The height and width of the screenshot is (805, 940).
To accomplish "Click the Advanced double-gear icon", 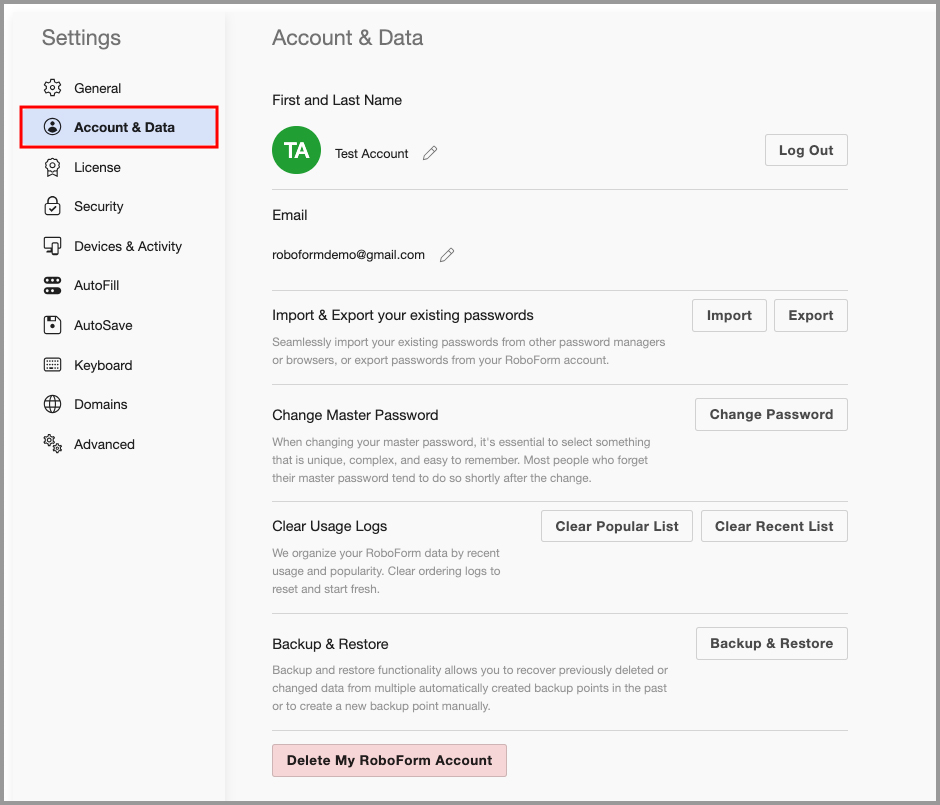I will click(x=52, y=444).
